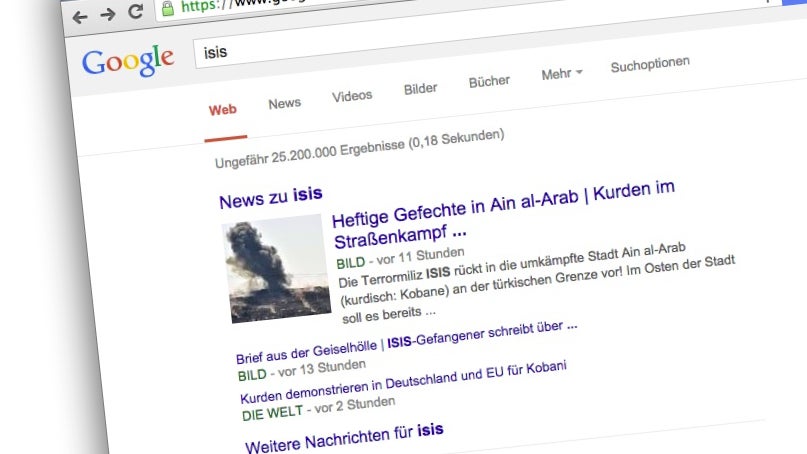807x454 pixels.
Task: Click the Google logo
Action: point(128,61)
